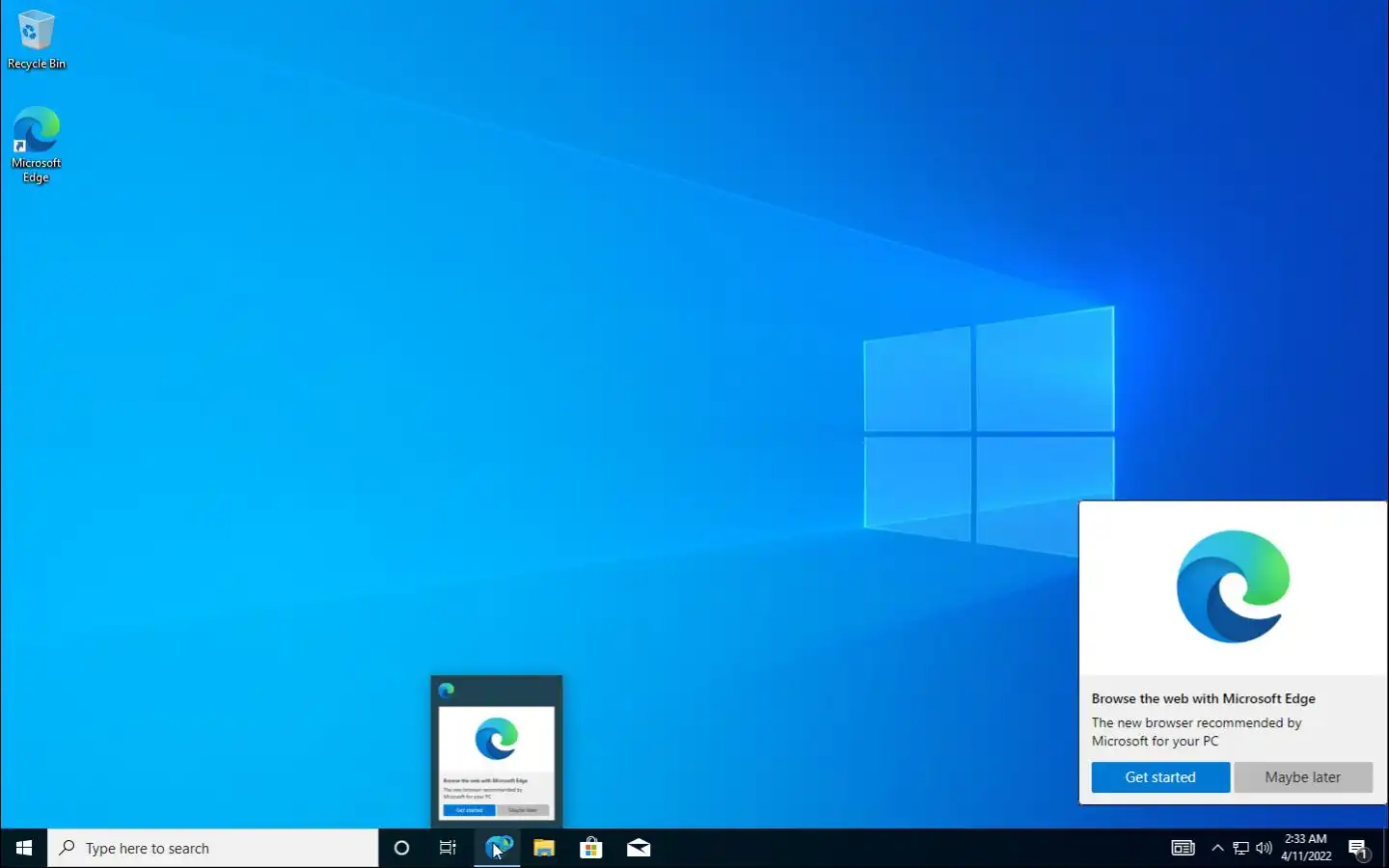Viewport: 1389px width, 868px height.
Task: Click the clock showing 2:33 AM
Action: 1306,848
